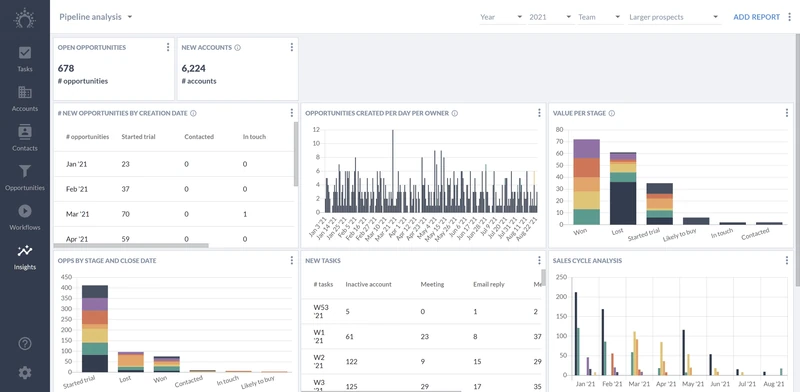Open the Tasks sidebar icon
The image size is (800, 392).
pos(24,53)
